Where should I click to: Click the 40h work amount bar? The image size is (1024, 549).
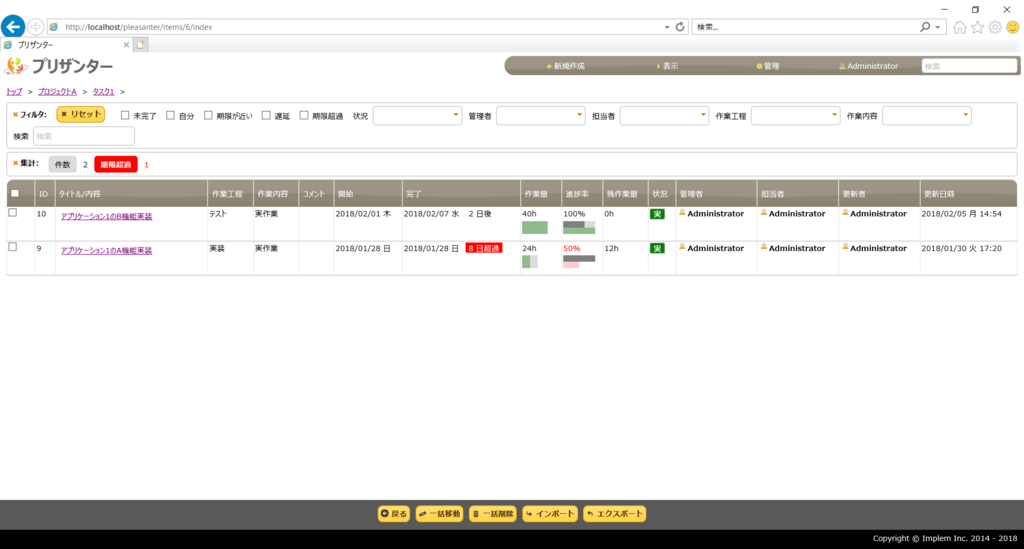tap(535, 227)
